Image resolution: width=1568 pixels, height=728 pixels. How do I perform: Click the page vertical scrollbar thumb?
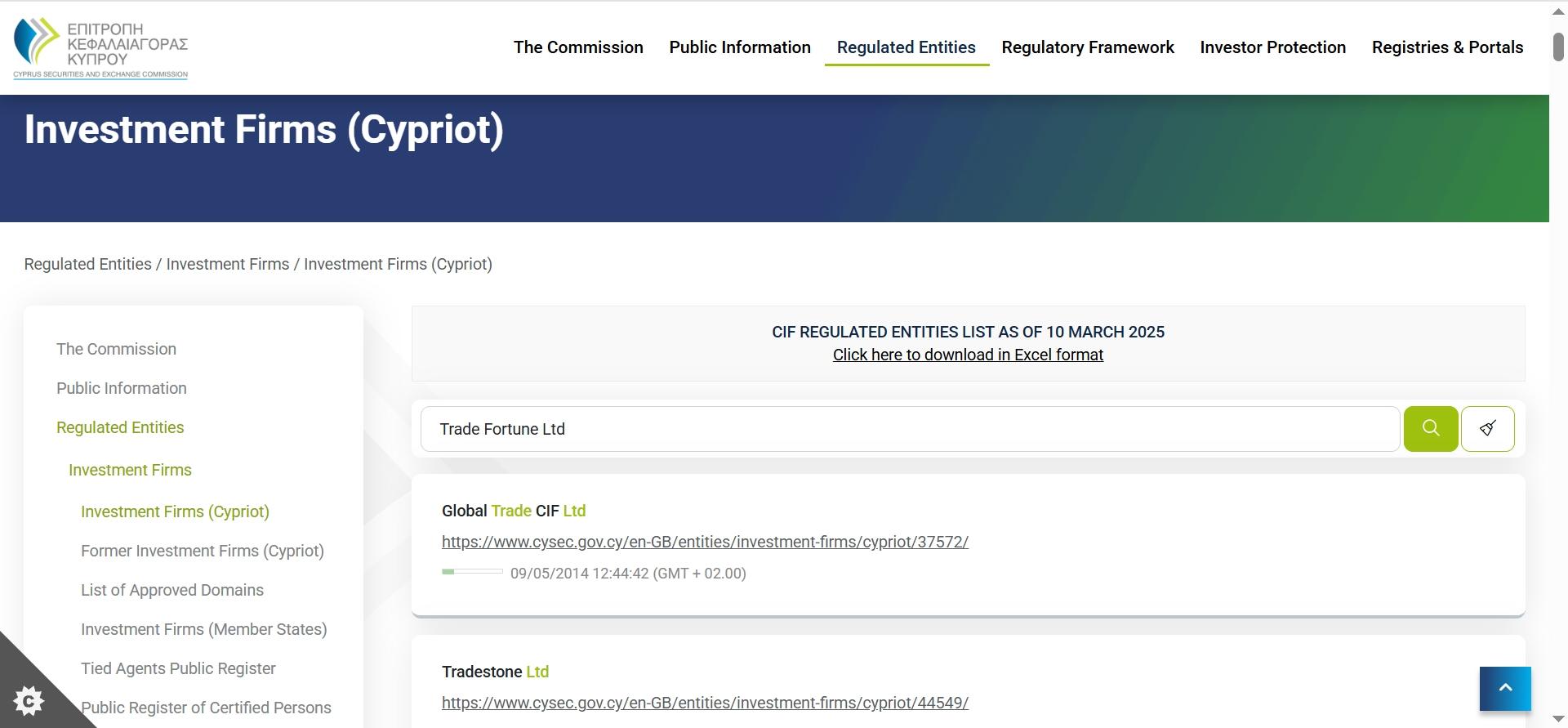click(1558, 46)
